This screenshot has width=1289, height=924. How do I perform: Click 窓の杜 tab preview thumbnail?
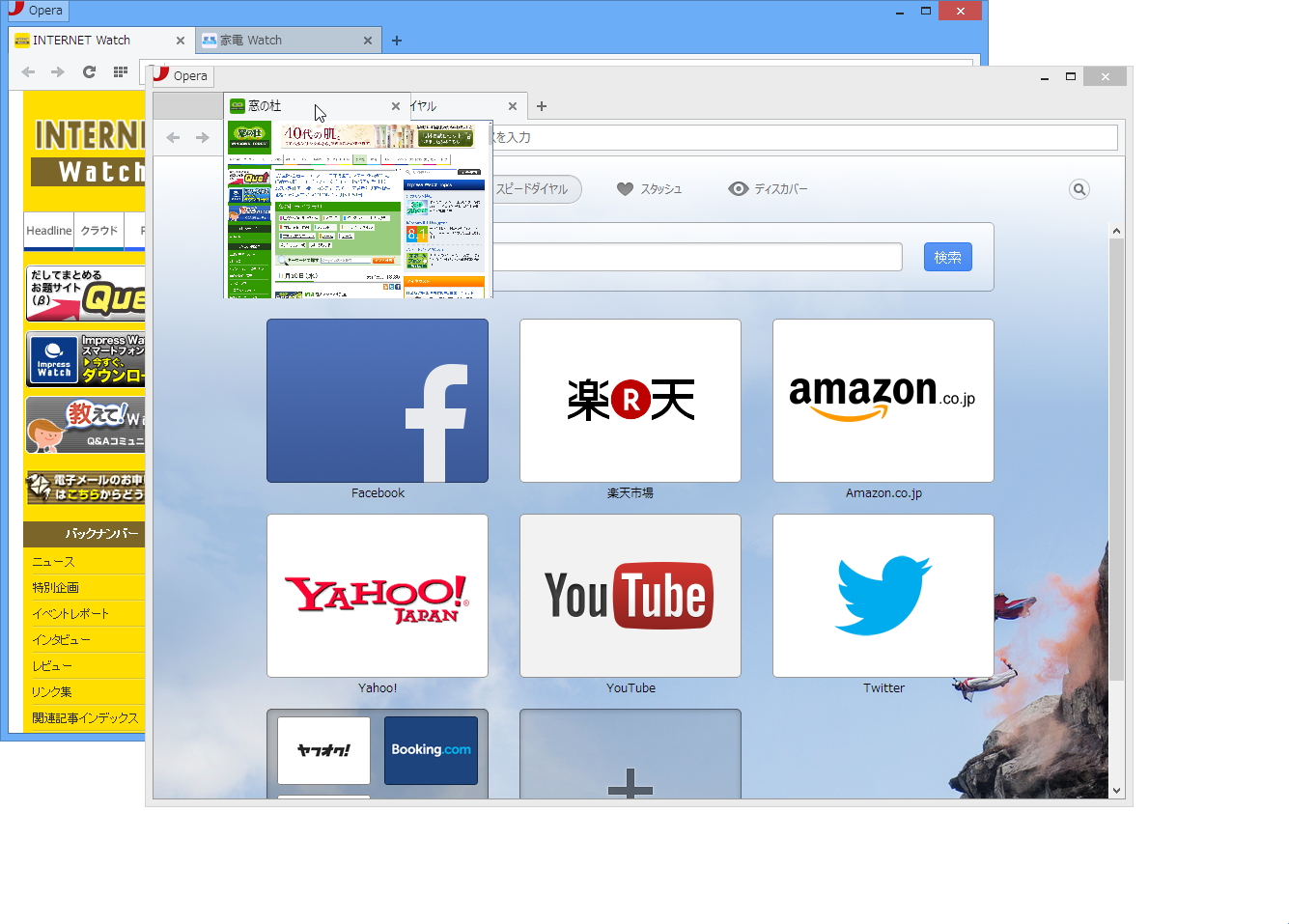tap(358, 210)
